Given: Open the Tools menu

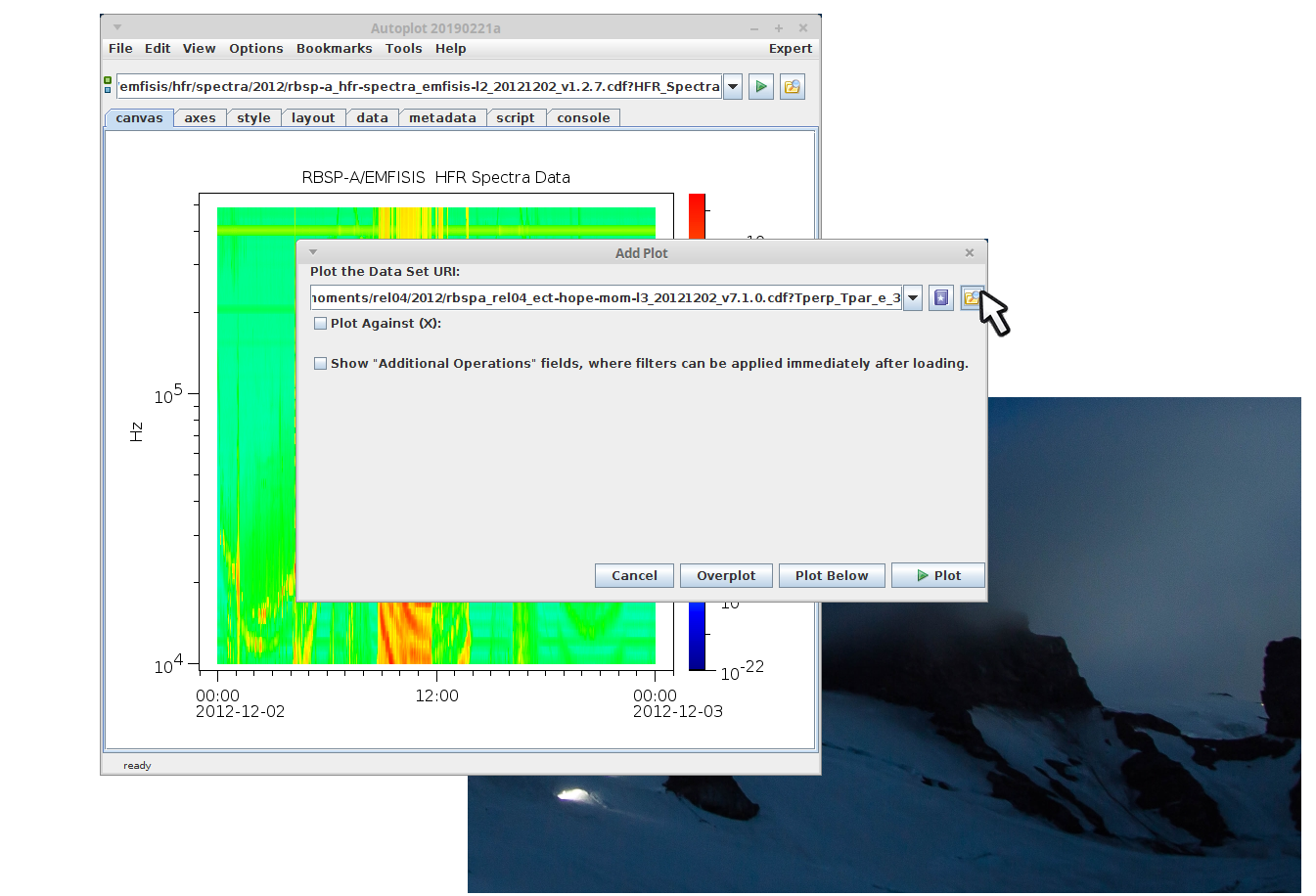Looking at the screenshot, I should click(403, 49).
